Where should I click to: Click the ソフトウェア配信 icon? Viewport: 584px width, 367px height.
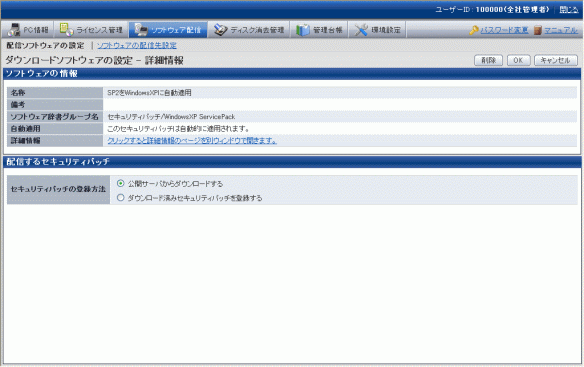[x=141, y=30]
